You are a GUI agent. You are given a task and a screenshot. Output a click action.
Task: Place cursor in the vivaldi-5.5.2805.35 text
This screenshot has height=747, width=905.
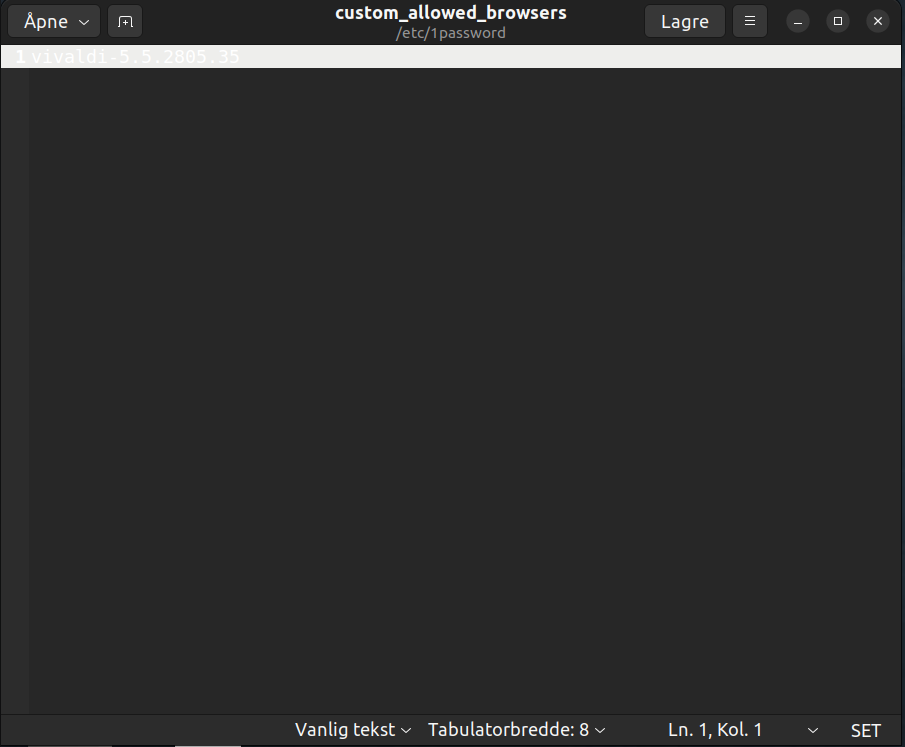135,57
